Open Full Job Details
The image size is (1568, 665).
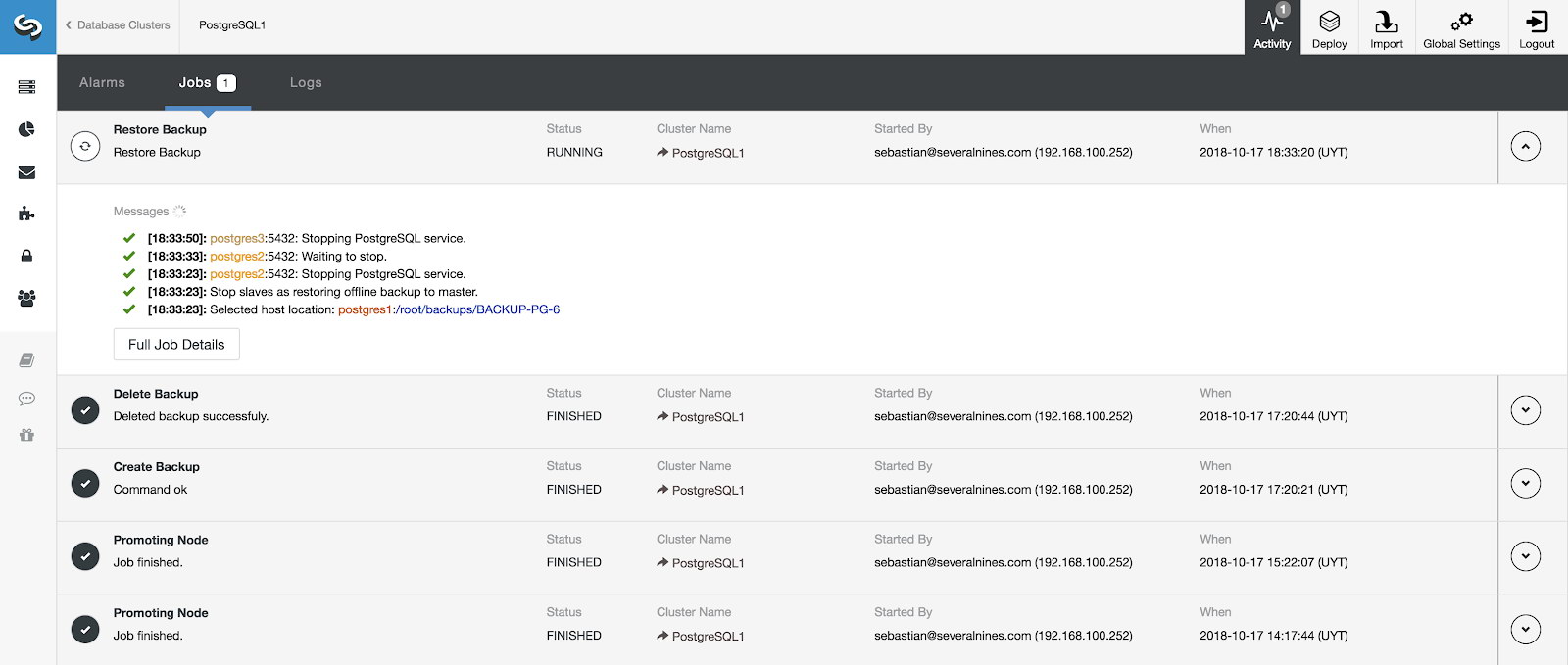tap(176, 345)
